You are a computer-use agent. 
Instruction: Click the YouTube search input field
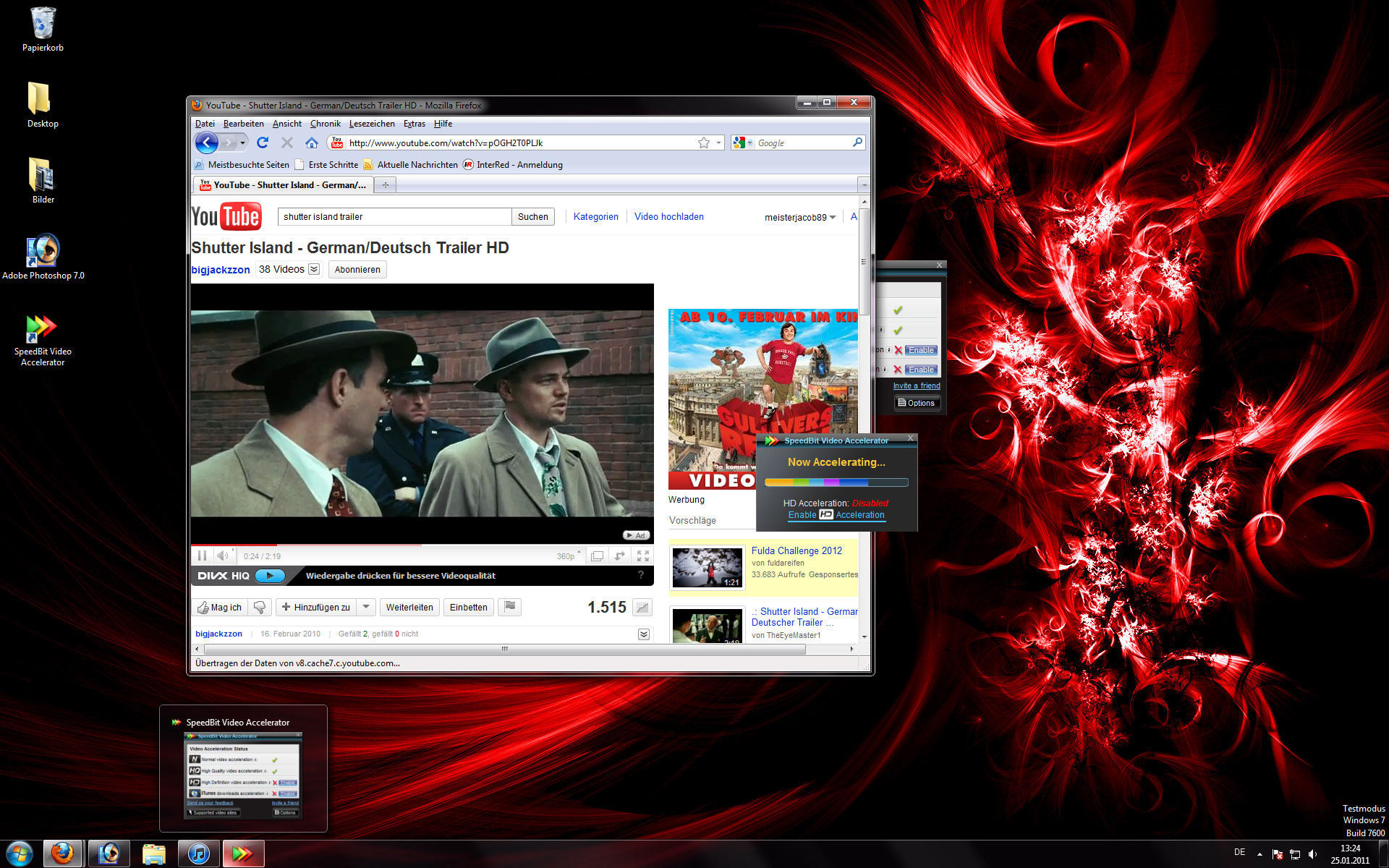[x=394, y=216]
